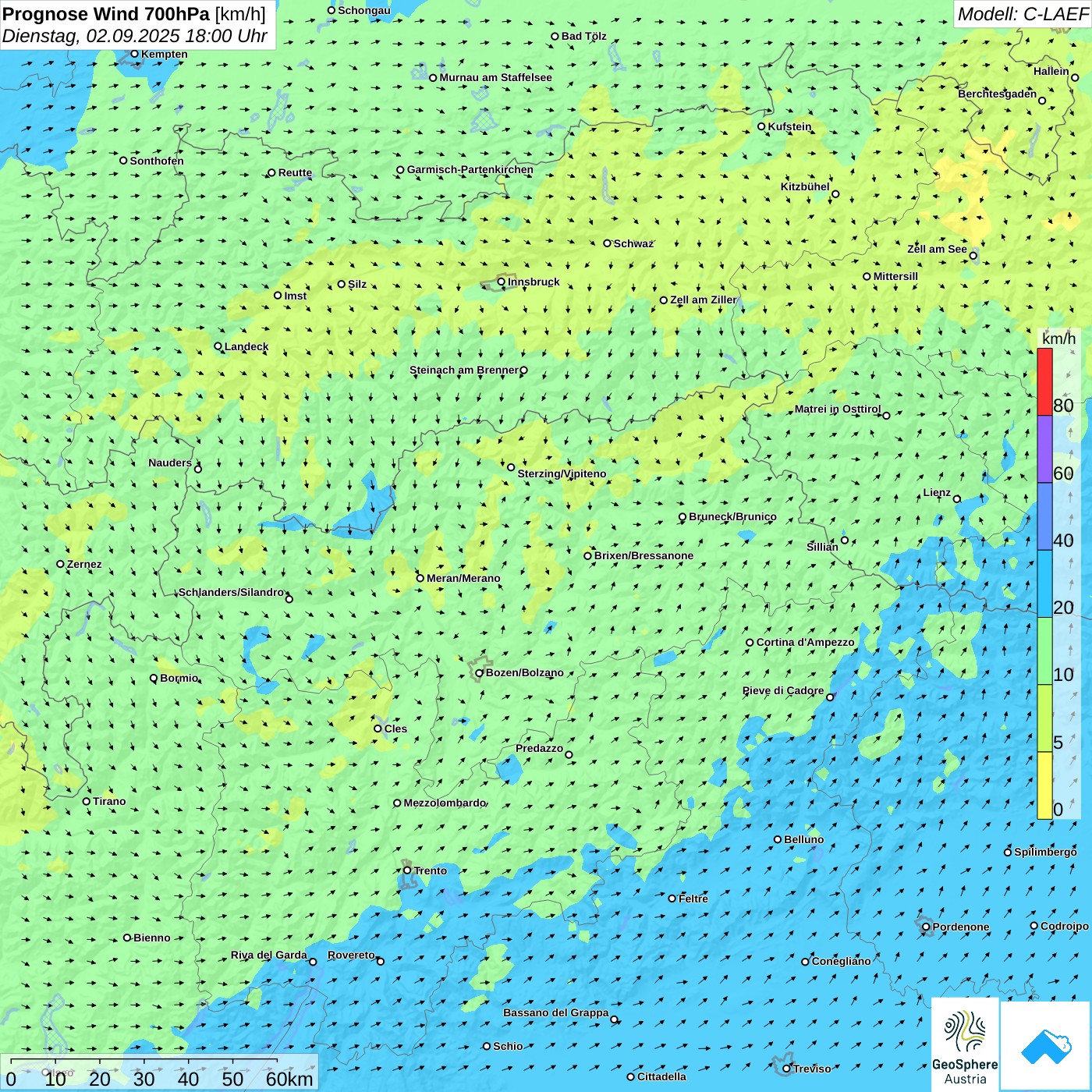Click the Trento city marker

pos(407,870)
